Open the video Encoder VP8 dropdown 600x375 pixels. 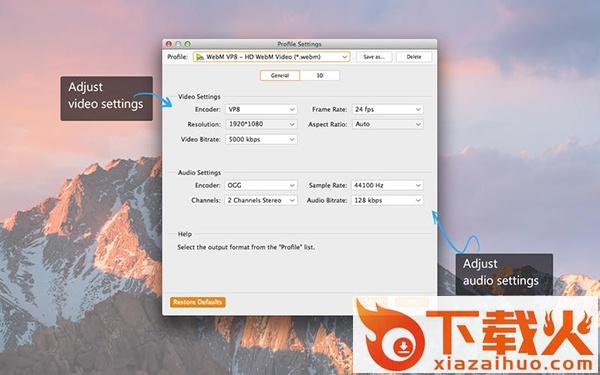[261, 109]
